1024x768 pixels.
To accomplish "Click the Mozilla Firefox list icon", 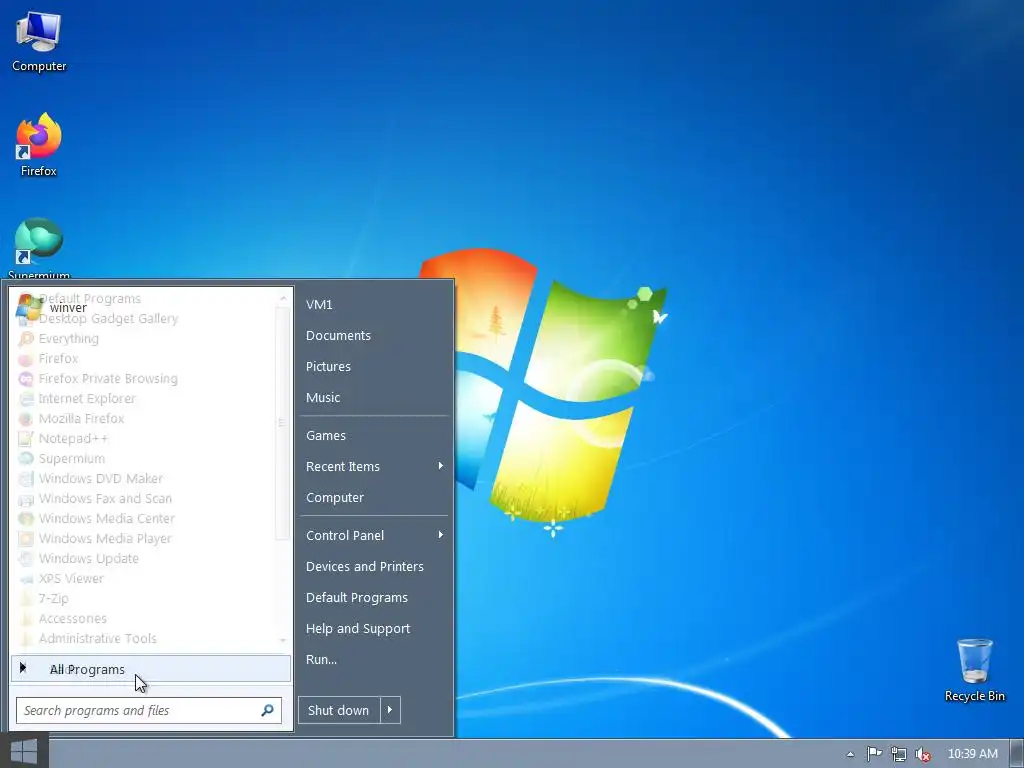I will [26, 419].
